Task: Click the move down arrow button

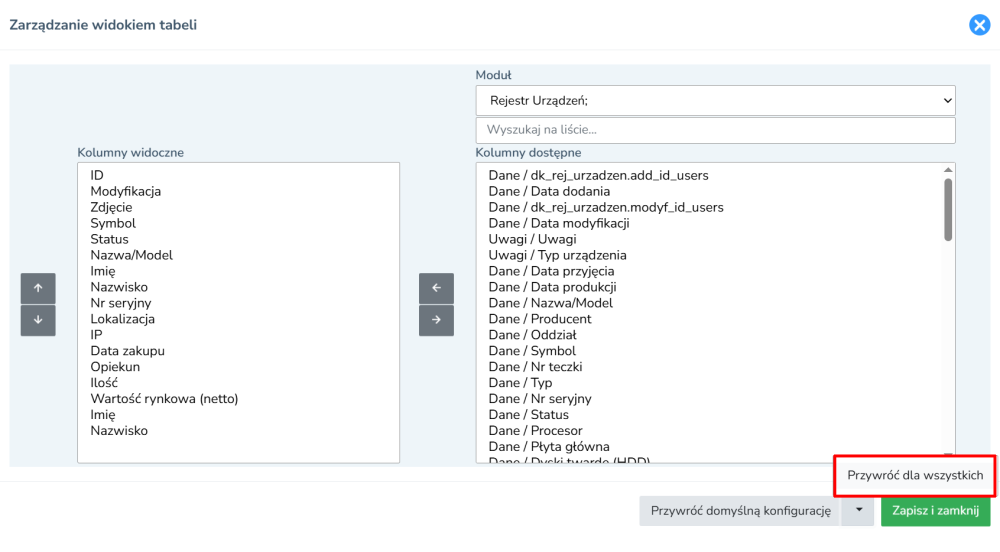Action: tap(38, 320)
